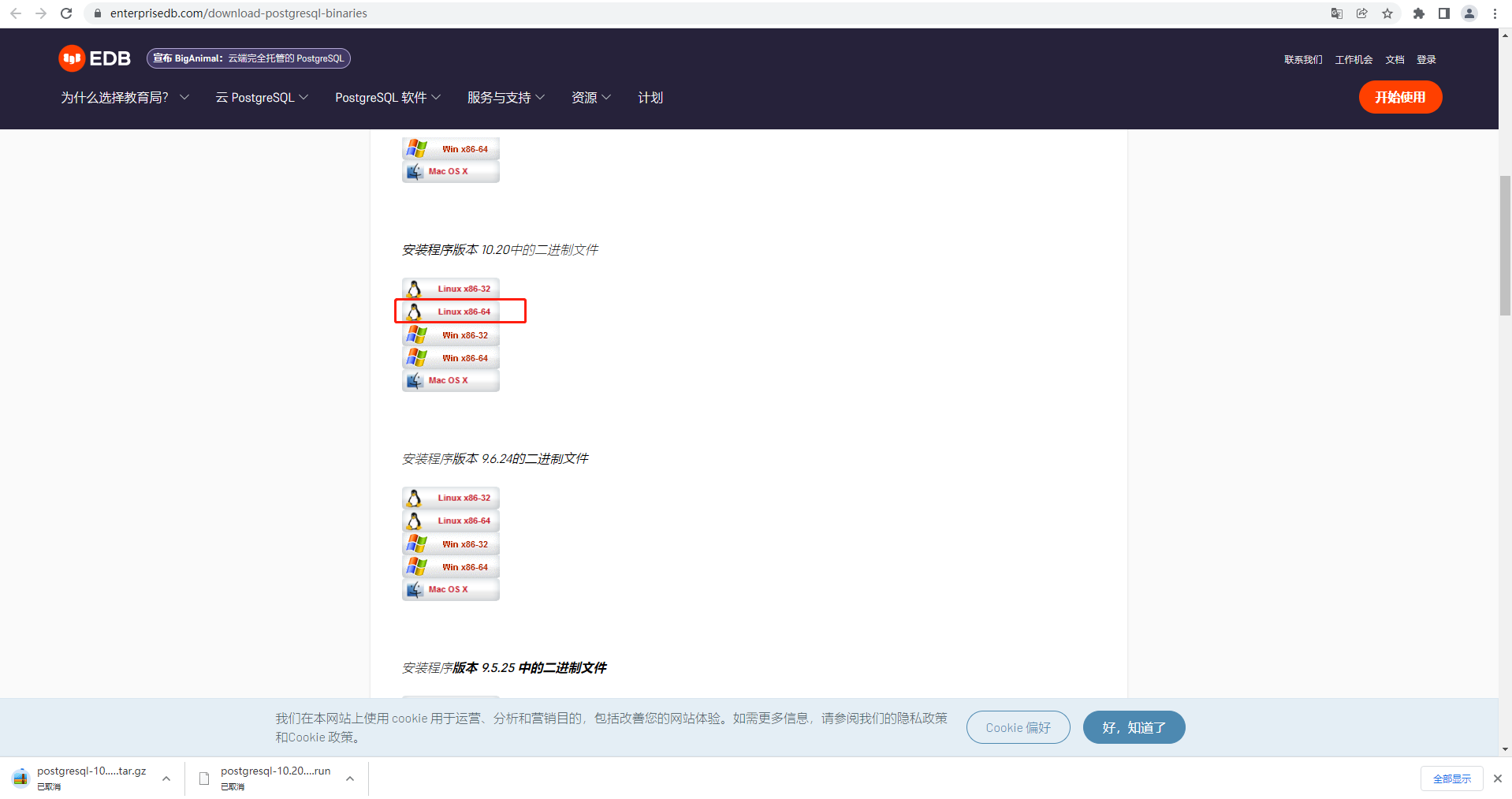Click the 开始使用 button

[x=1400, y=97]
